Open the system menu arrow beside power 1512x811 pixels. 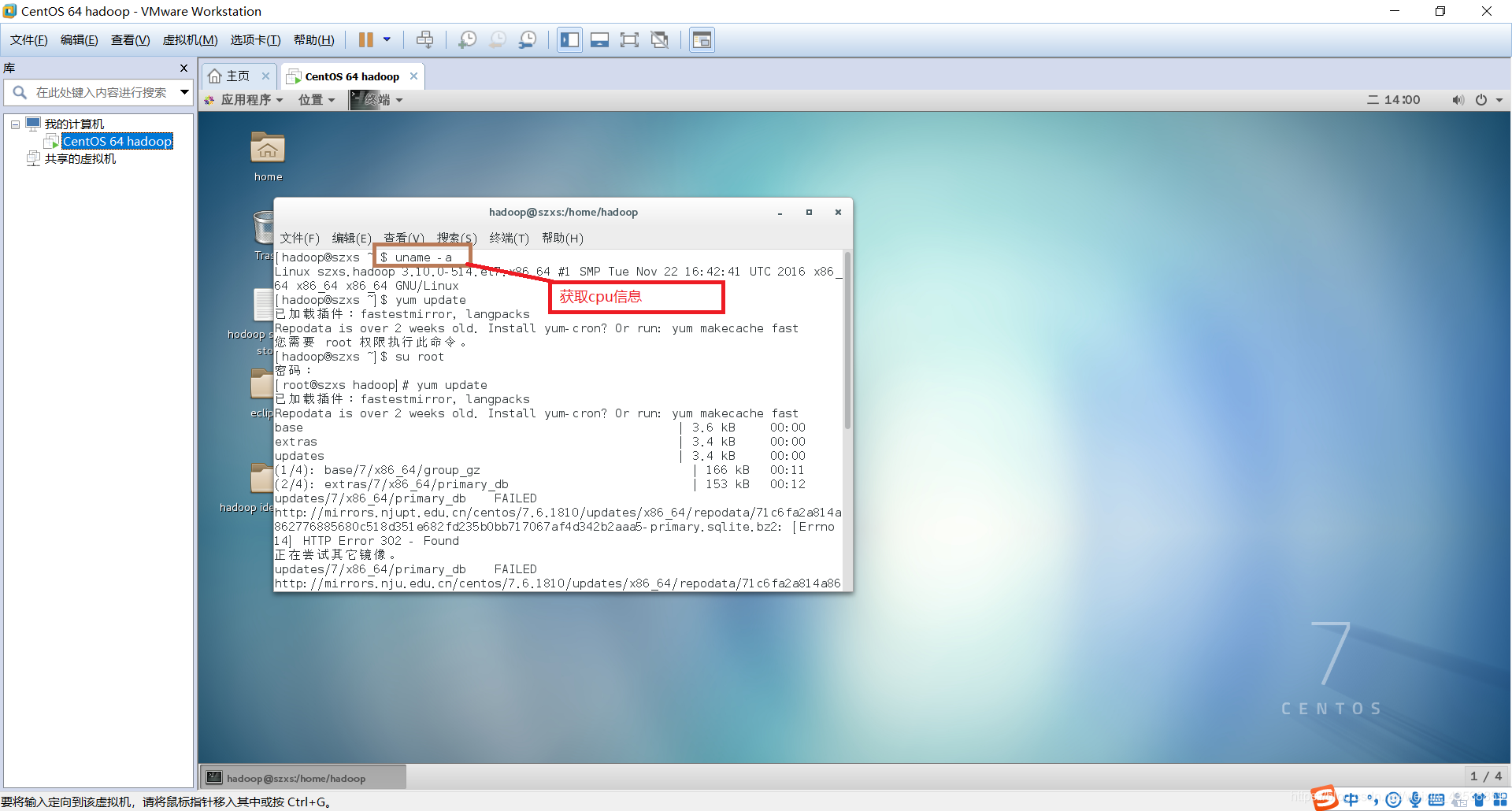coord(1499,100)
